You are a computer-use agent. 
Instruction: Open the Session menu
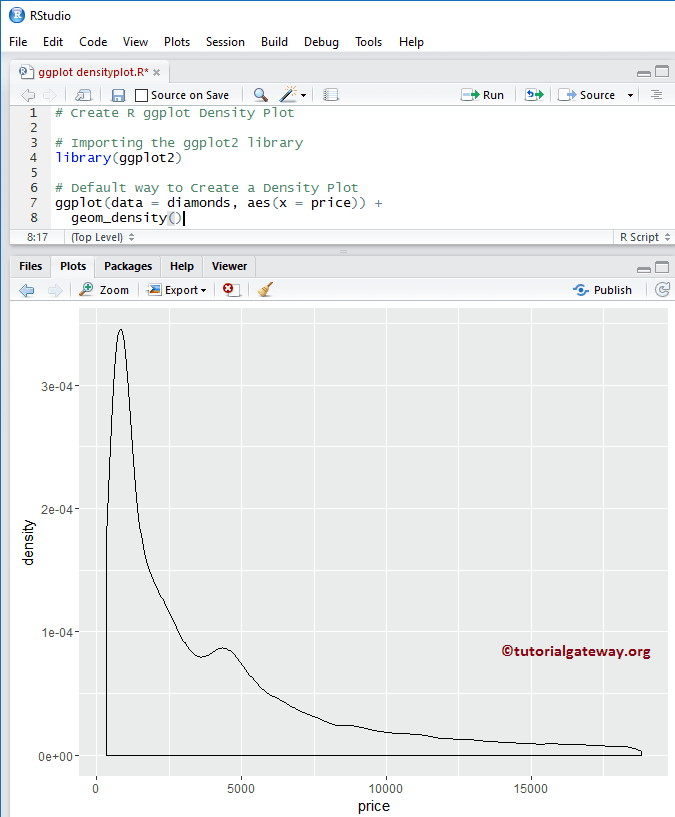[x=225, y=42]
